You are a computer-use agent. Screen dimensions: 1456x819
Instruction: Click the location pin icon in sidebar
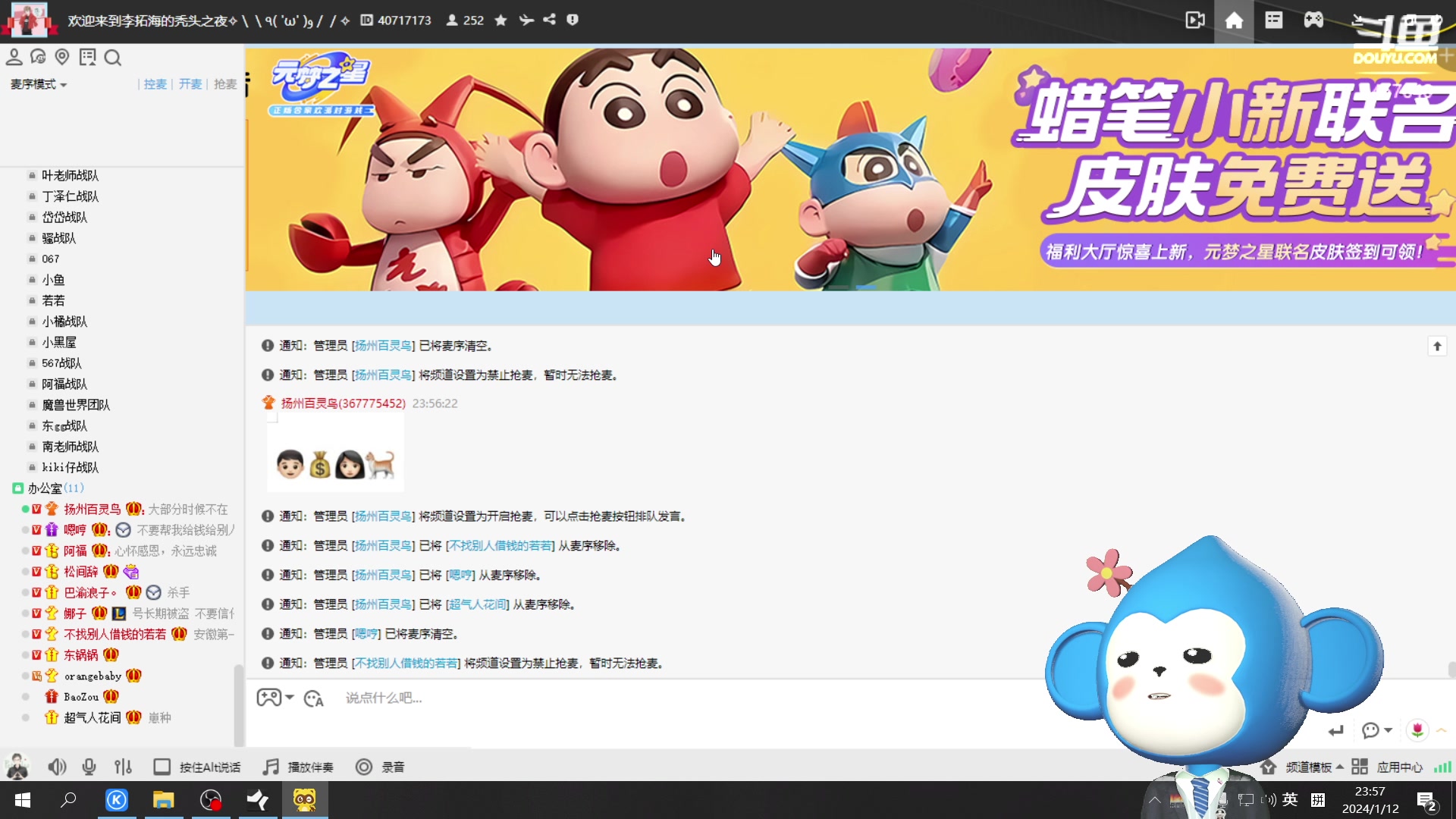pos(62,57)
